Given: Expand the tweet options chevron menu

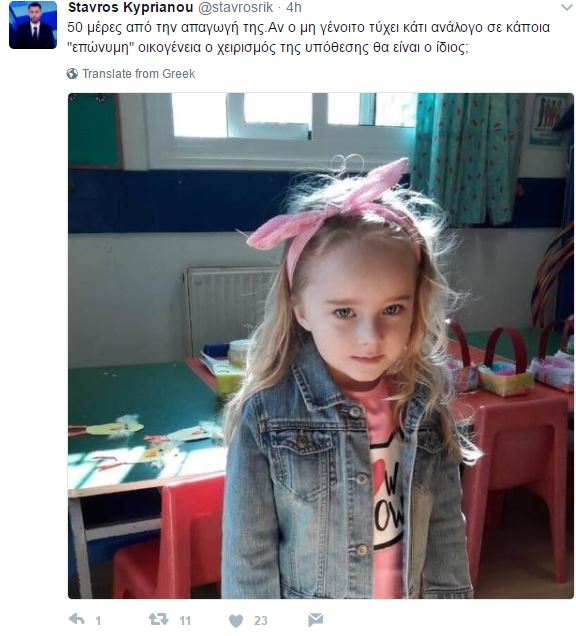Looking at the screenshot, I should pyautogui.click(x=566, y=7).
